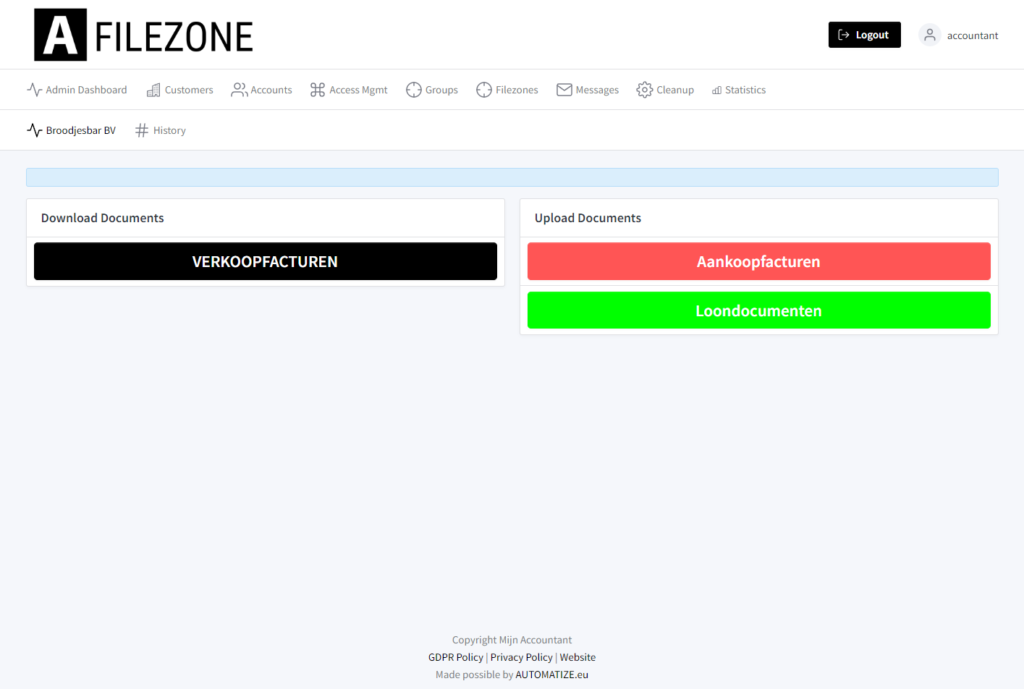
Task: Click the Filezones crosshair icon
Action: [x=484, y=89]
